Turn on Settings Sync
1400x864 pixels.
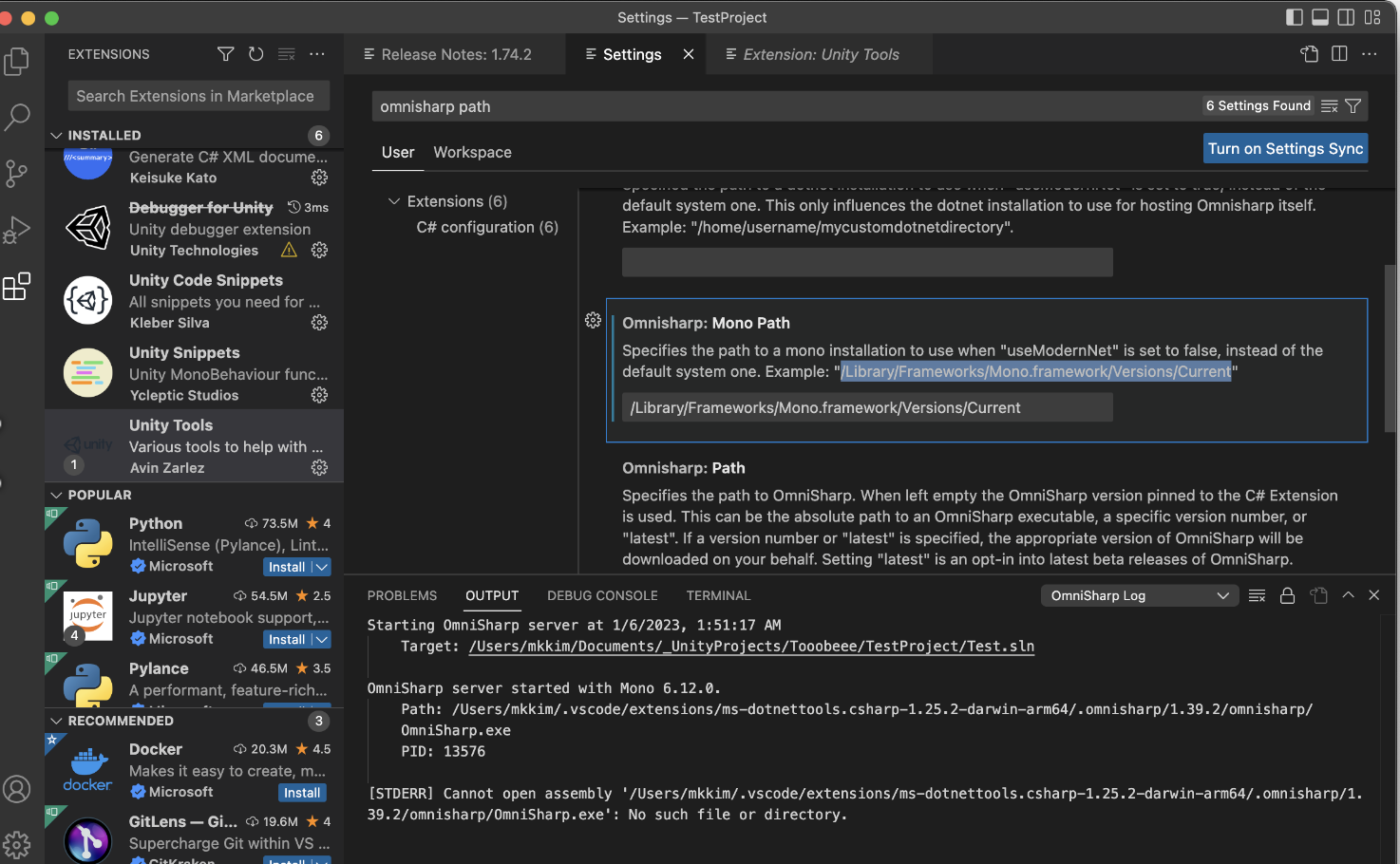pos(1285,148)
